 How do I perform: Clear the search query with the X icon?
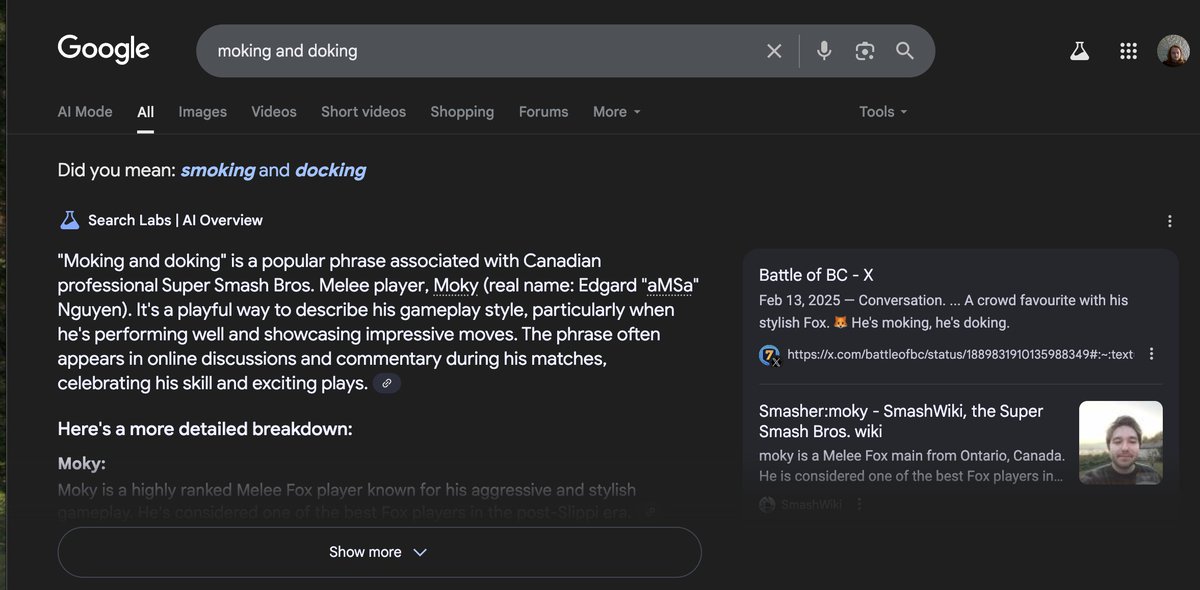pyautogui.click(x=774, y=51)
